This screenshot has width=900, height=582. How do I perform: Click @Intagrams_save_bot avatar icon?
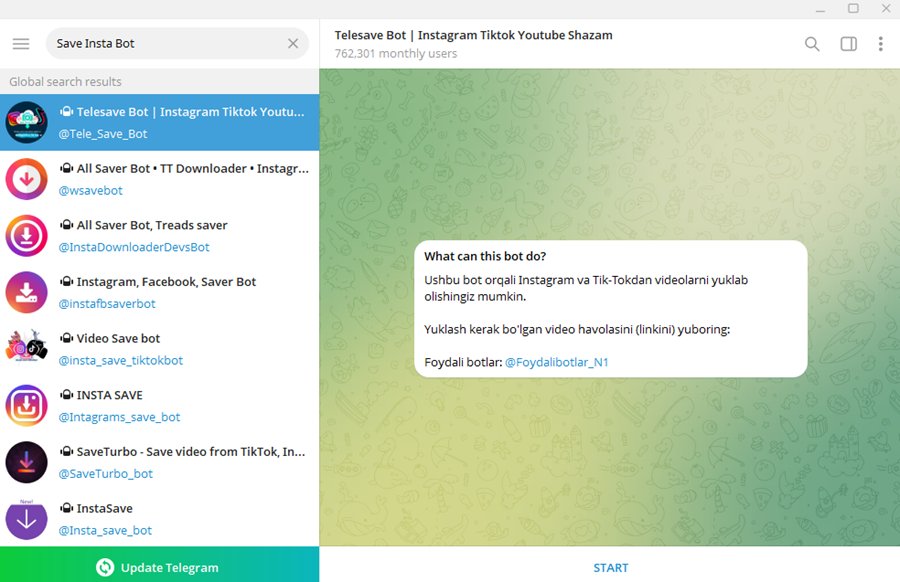coord(26,405)
